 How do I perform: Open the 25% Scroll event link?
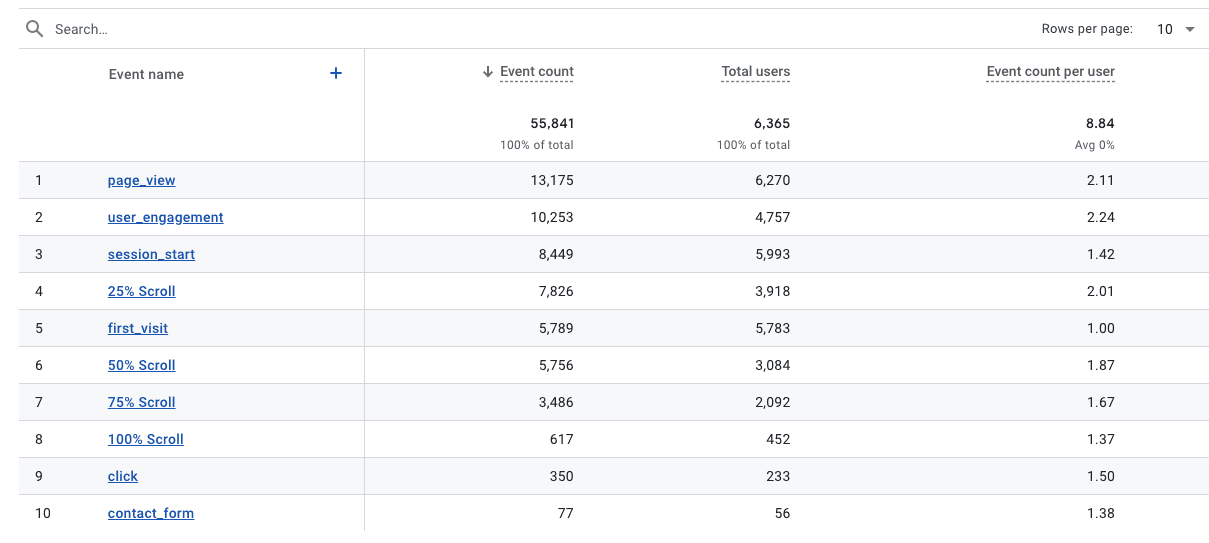(x=141, y=292)
